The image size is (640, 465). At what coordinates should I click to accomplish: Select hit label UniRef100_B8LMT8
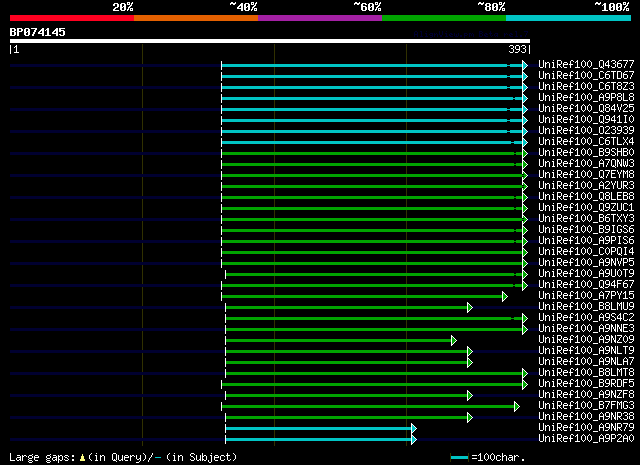coord(586,373)
